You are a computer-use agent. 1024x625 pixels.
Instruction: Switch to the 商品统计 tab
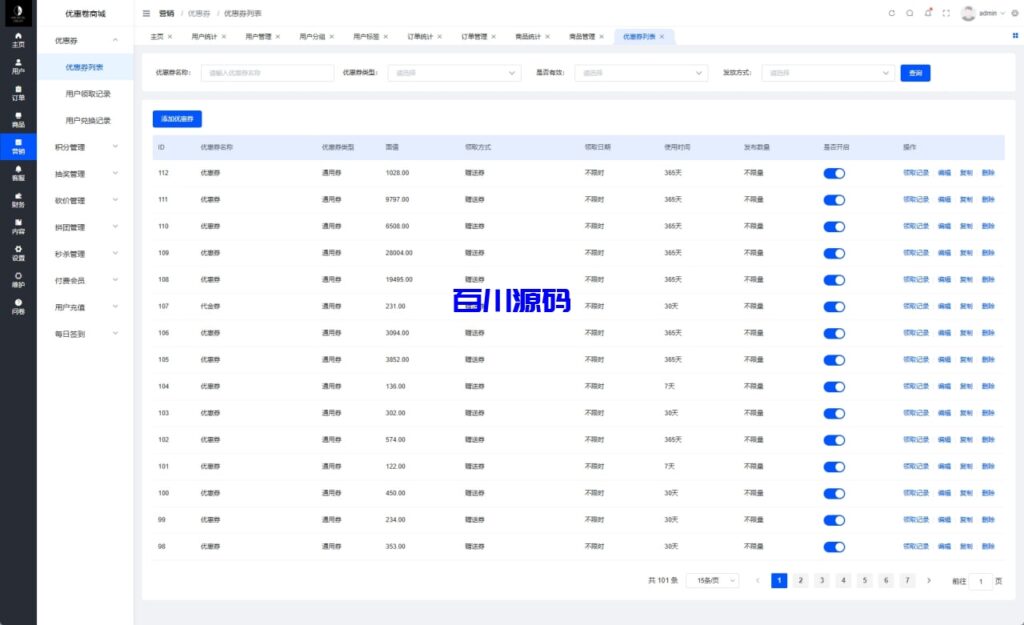pos(528,37)
